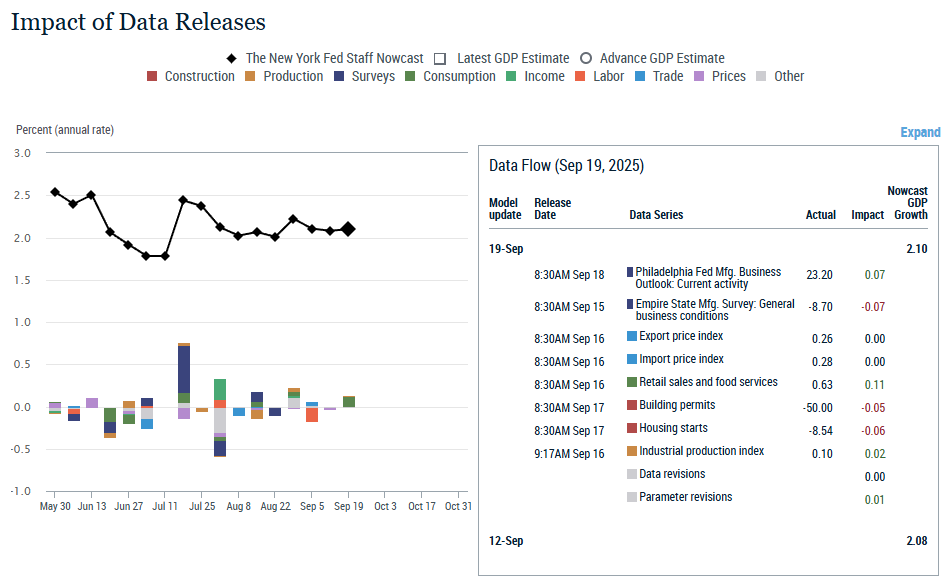Click the Prices legend square icon

tap(699, 77)
